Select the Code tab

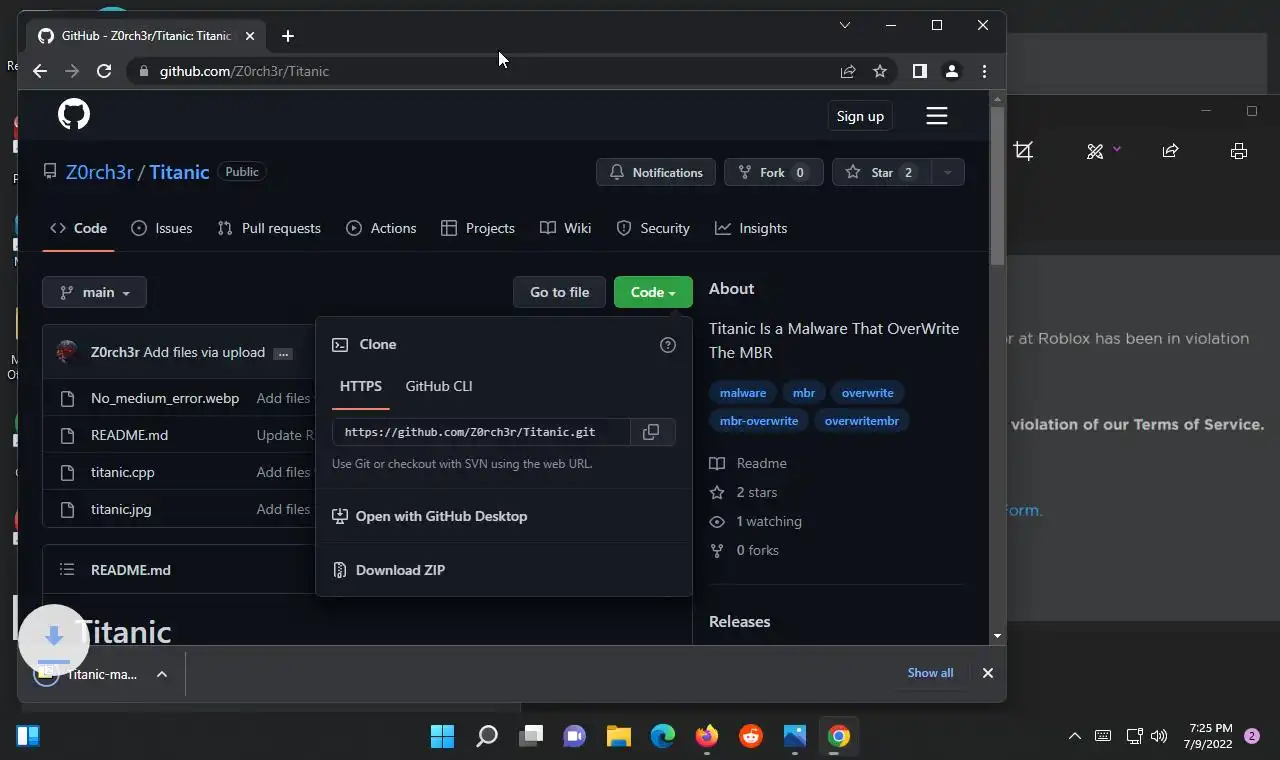pyautogui.click(x=78, y=228)
